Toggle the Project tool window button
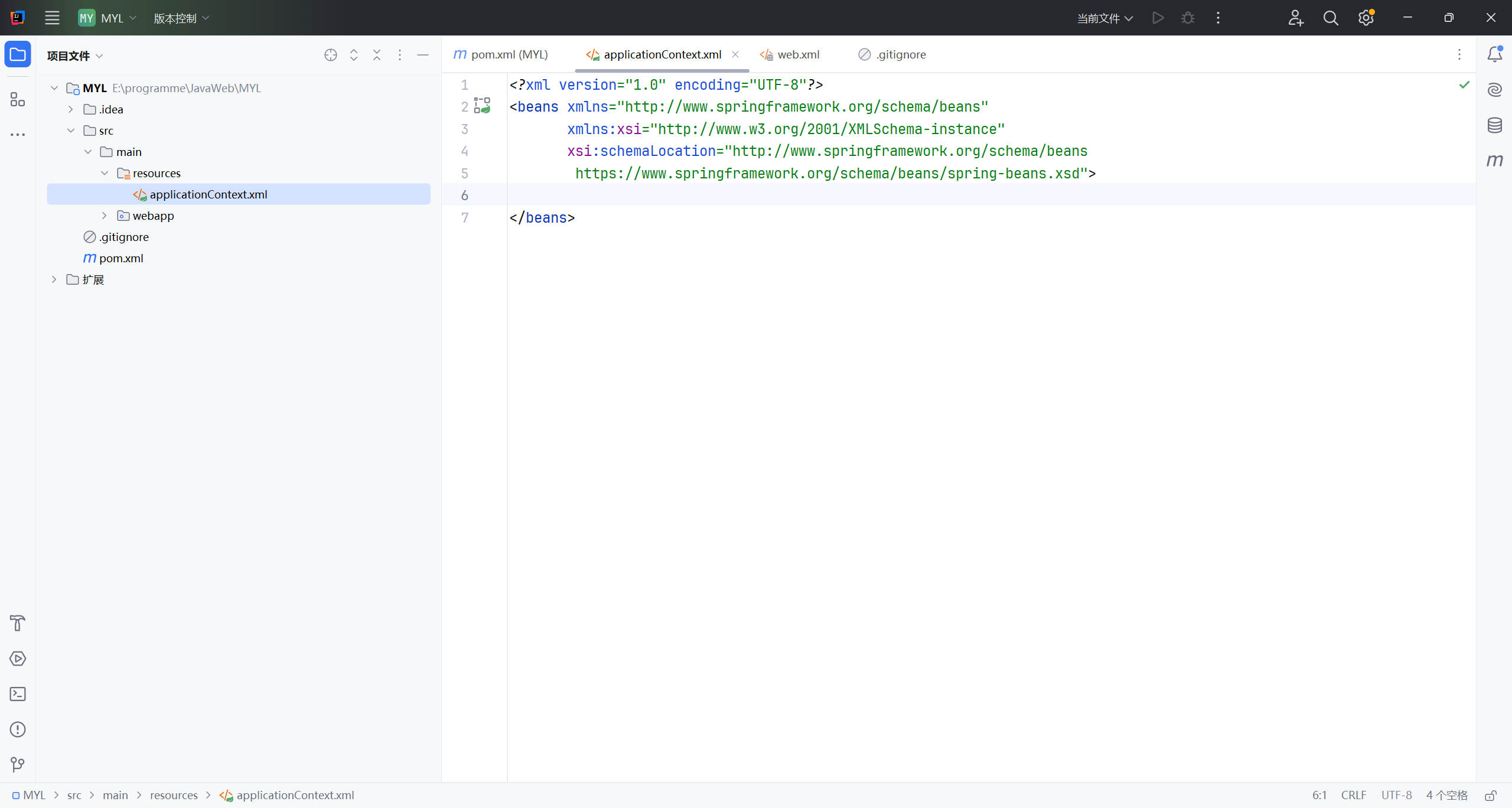Screen dimensions: 1512x808 click(18, 55)
